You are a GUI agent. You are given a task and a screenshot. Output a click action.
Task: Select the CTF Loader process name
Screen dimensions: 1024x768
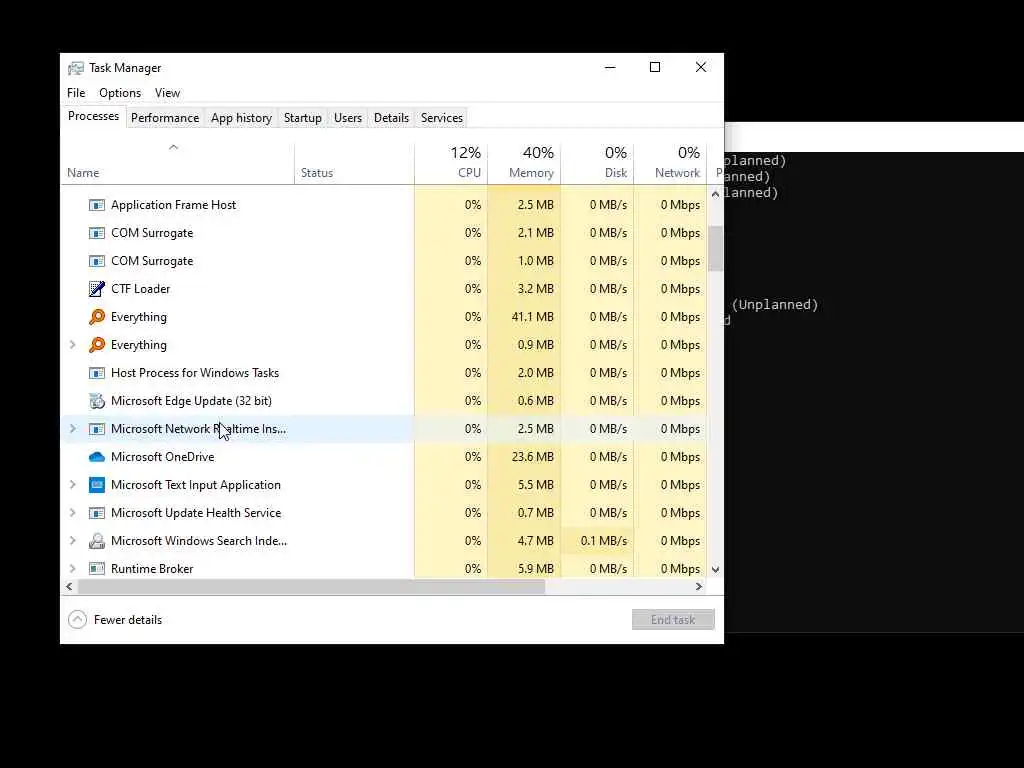click(x=140, y=289)
